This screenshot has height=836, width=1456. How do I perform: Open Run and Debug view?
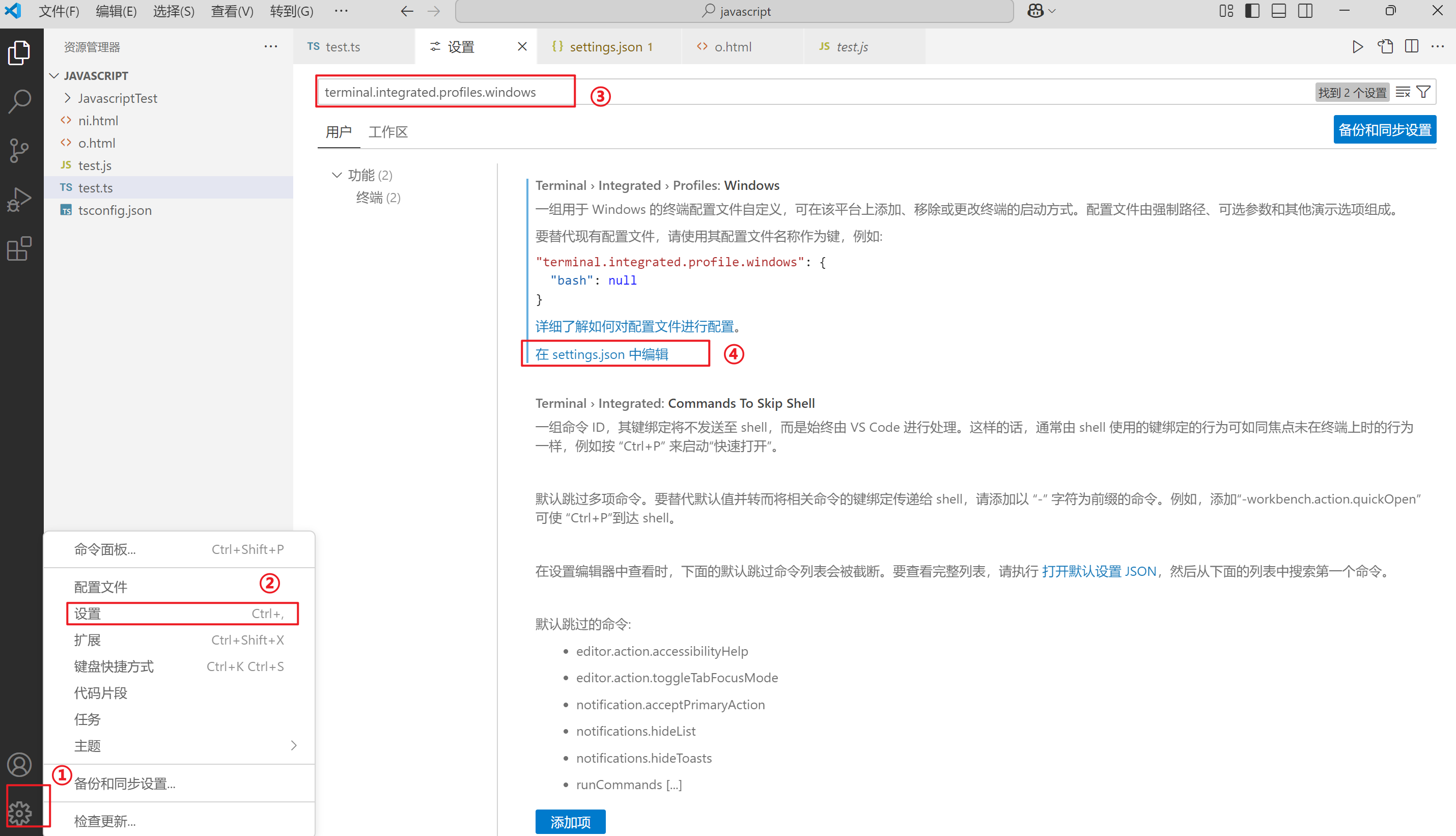coord(20,199)
